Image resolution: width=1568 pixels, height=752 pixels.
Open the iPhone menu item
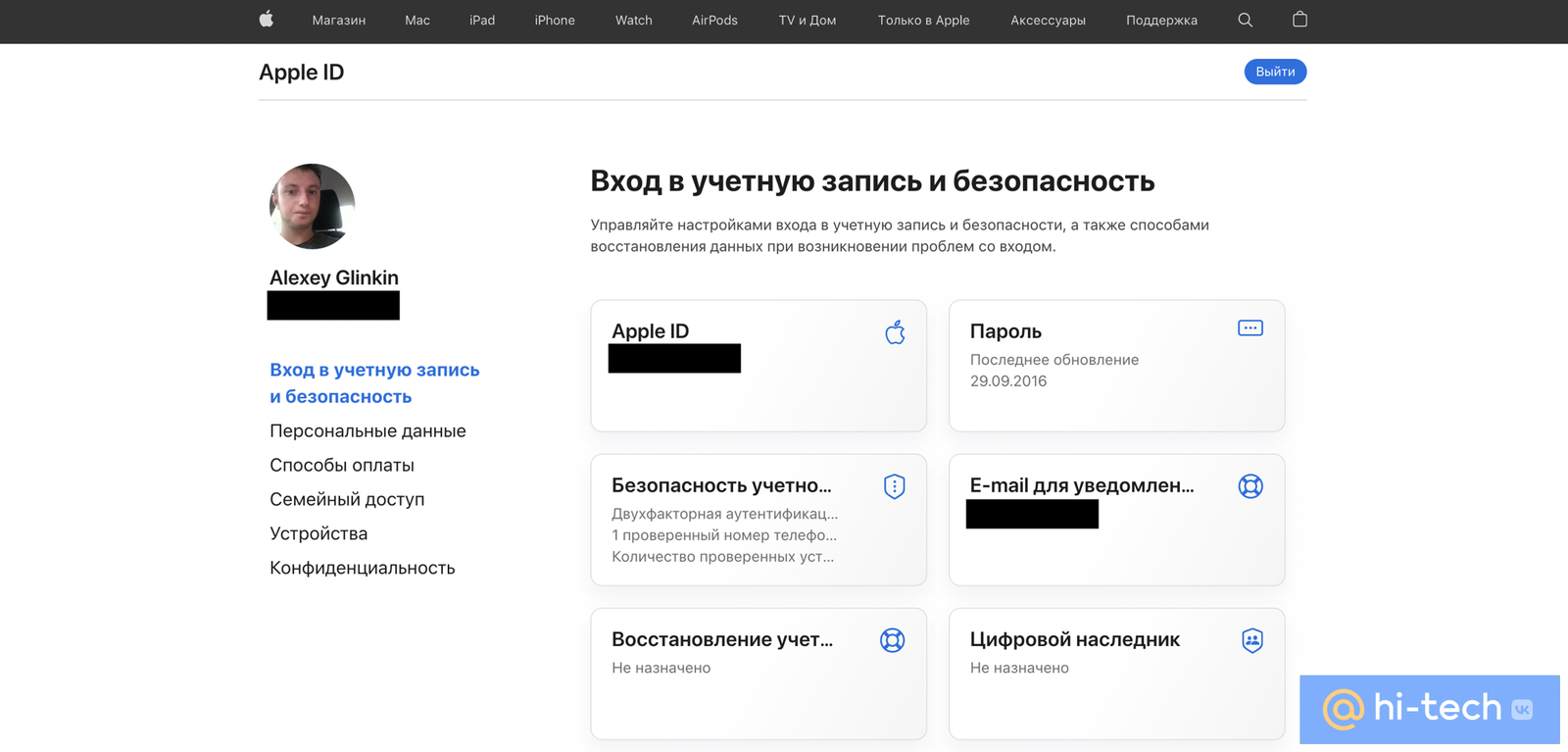click(x=555, y=21)
